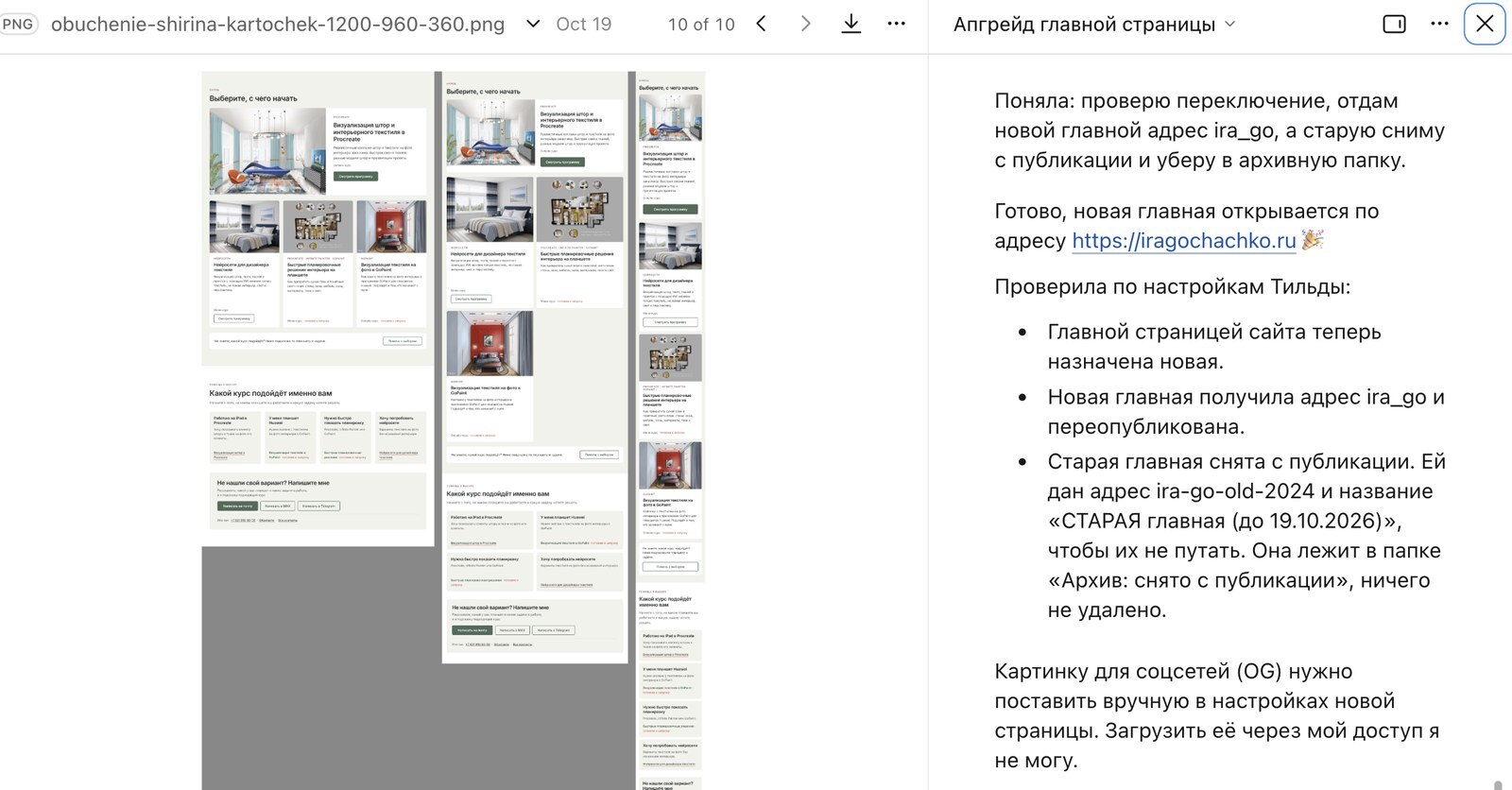Click the bullet "Старая главная снята с публикации"
This screenshot has height=790, width=1512.
(x=1246, y=536)
